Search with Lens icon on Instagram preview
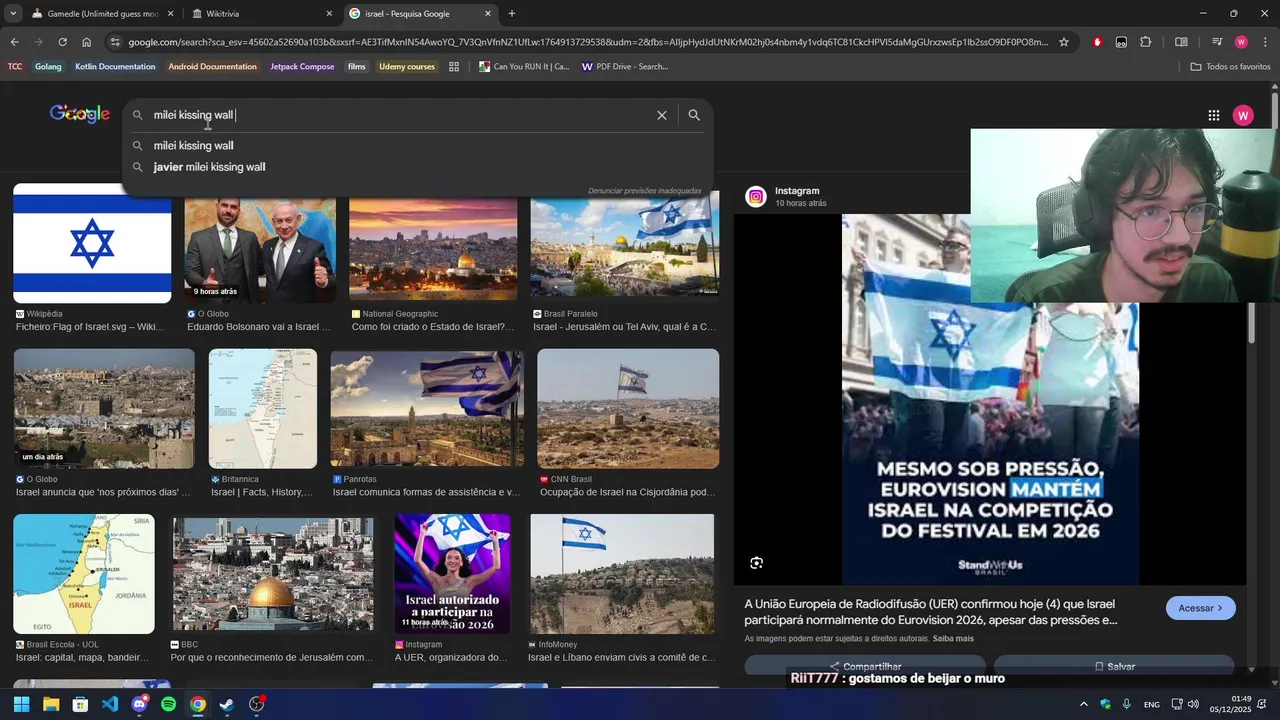This screenshot has width=1280, height=720. click(756, 563)
